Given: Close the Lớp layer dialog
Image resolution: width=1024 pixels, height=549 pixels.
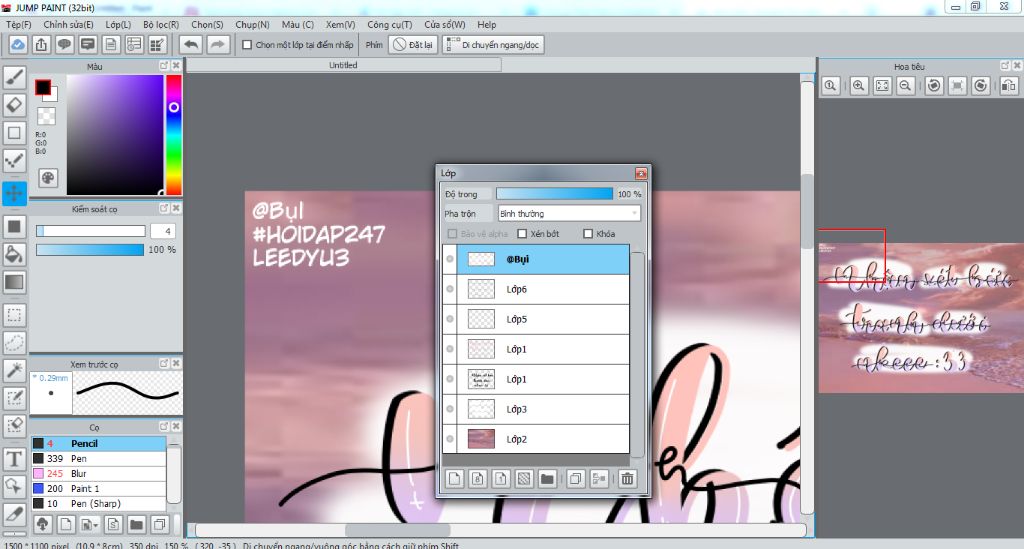Looking at the screenshot, I should (641, 174).
